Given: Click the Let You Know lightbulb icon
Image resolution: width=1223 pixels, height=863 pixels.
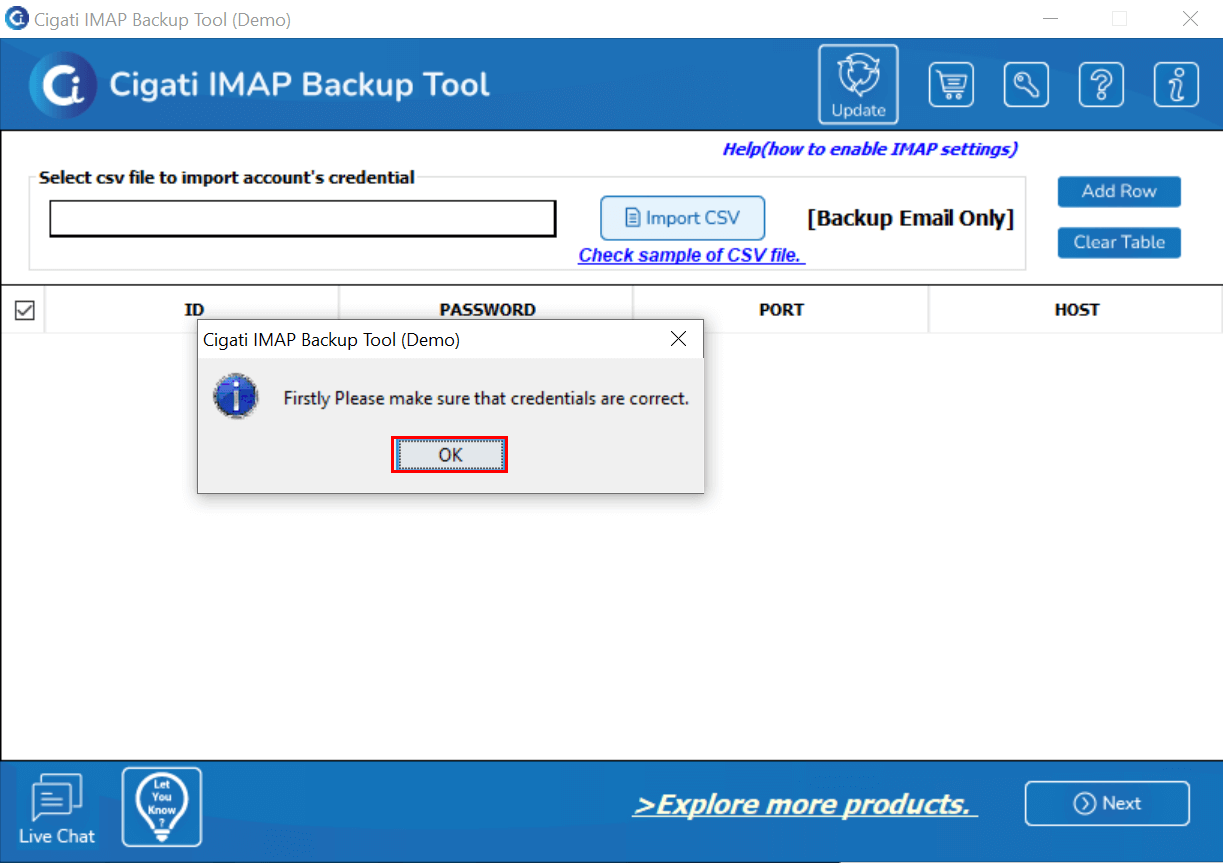Looking at the screenshot, I should point(162,807).
